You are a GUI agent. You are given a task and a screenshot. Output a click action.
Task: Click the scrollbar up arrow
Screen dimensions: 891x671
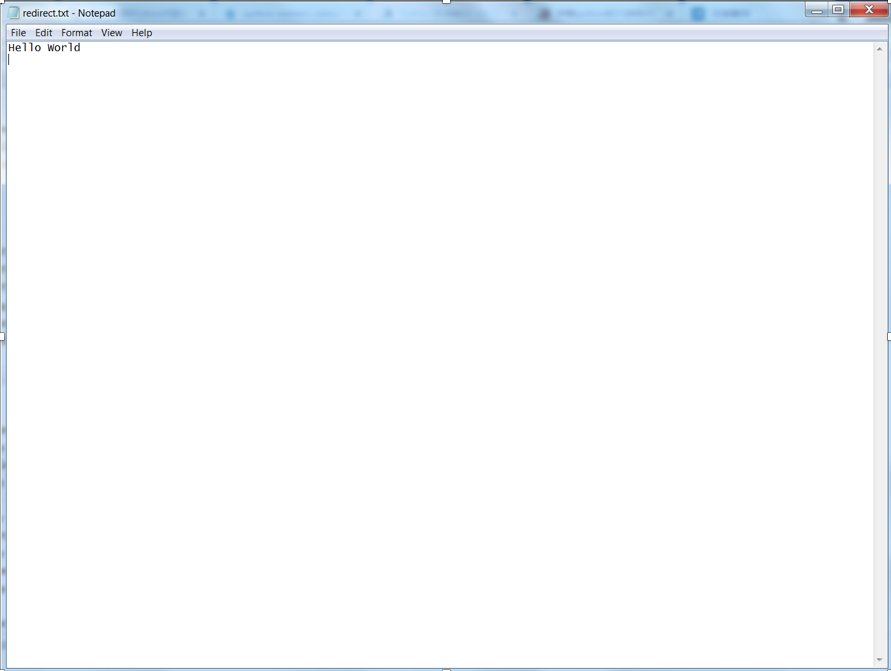pyautogui.click(x=879, y=49)
